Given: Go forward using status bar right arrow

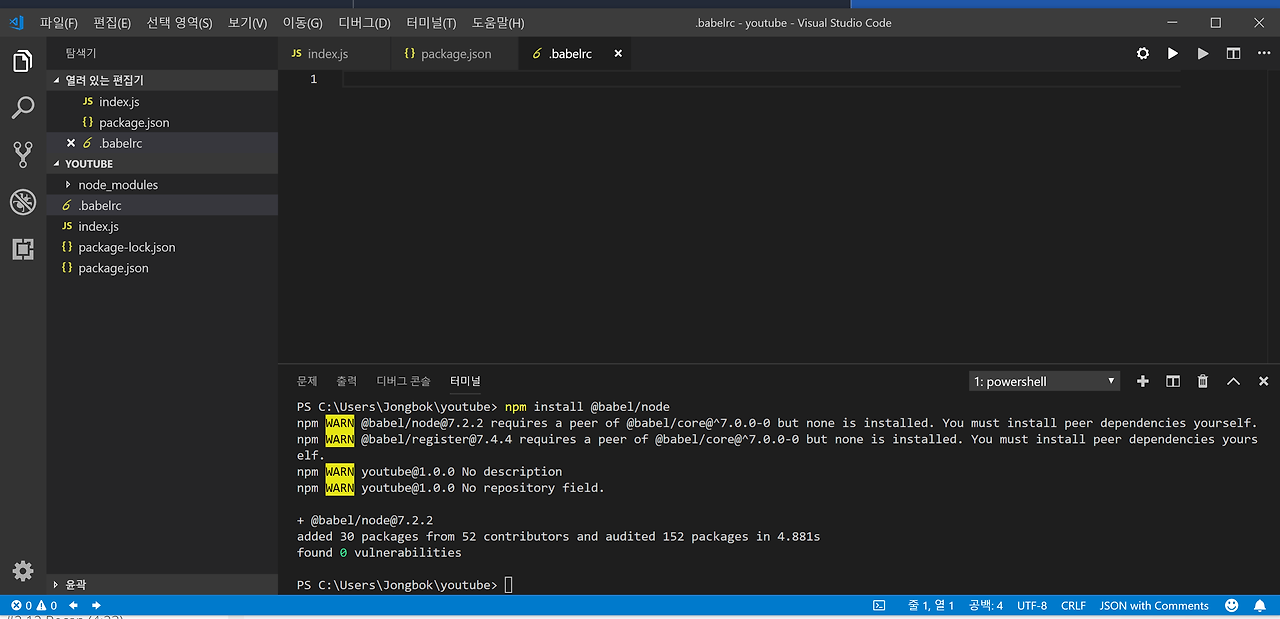Looking at the screenshot, I should (x=97, y=606).
